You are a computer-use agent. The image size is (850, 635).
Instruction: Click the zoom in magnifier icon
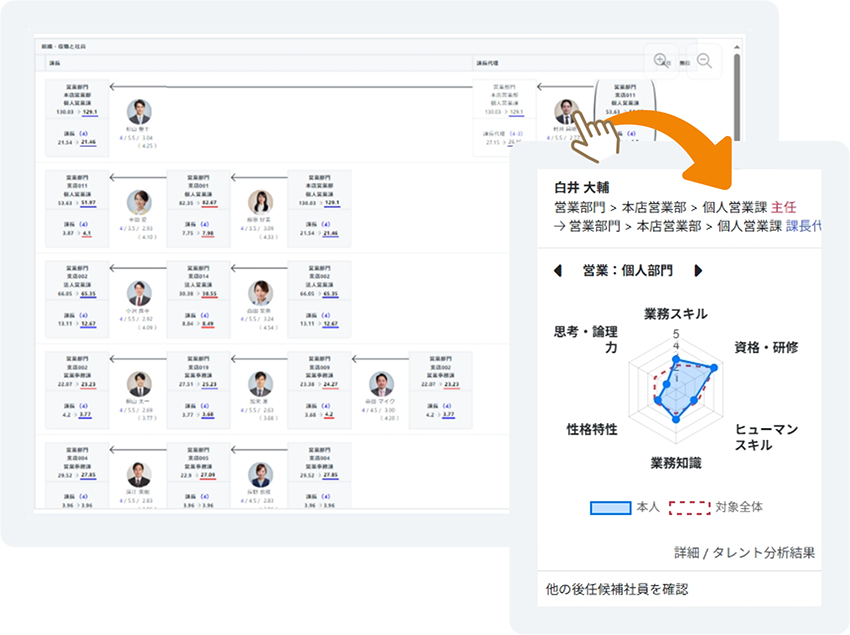[661, 61]
